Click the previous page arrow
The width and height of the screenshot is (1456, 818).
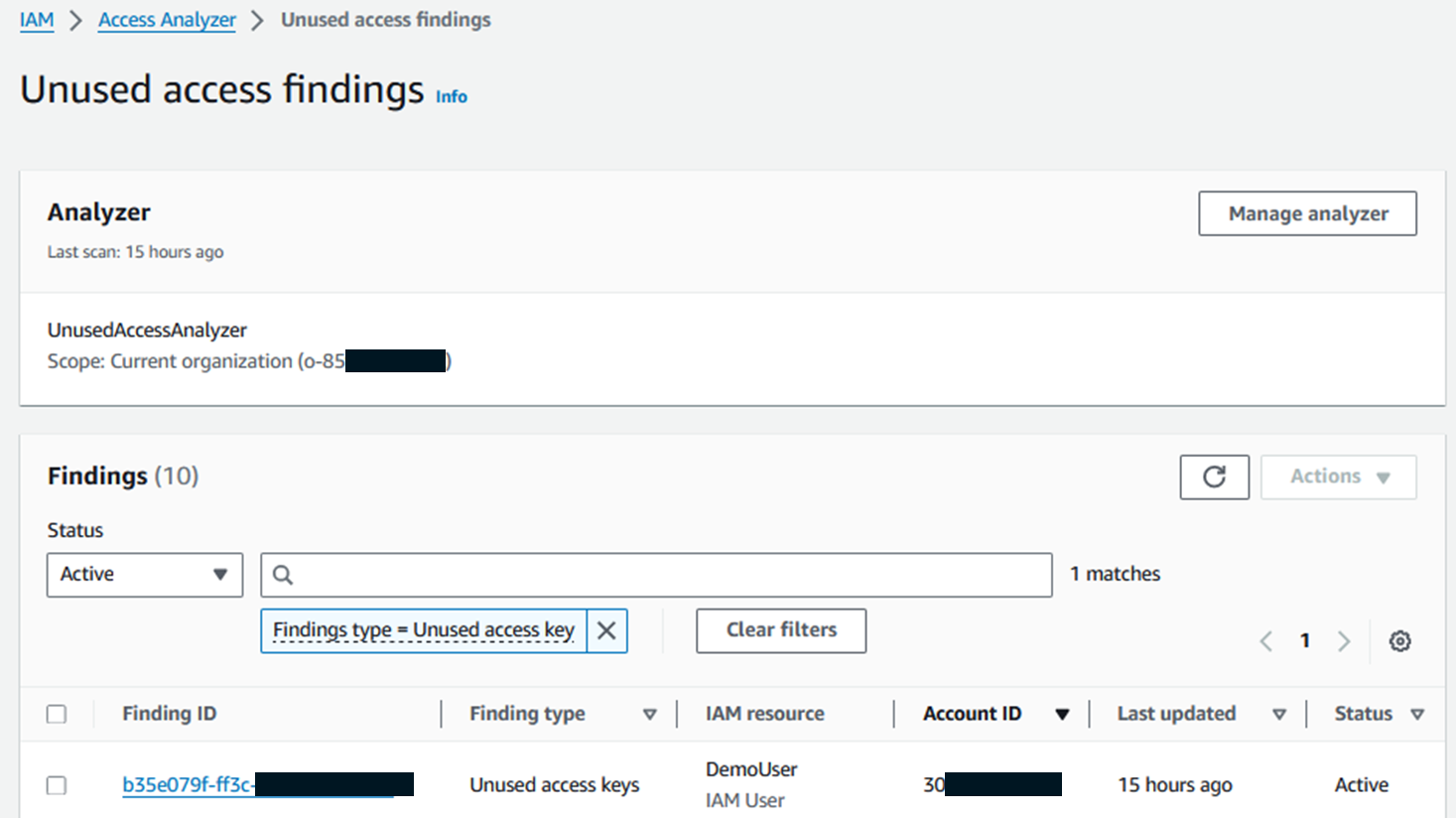[x=1266, y=640]
